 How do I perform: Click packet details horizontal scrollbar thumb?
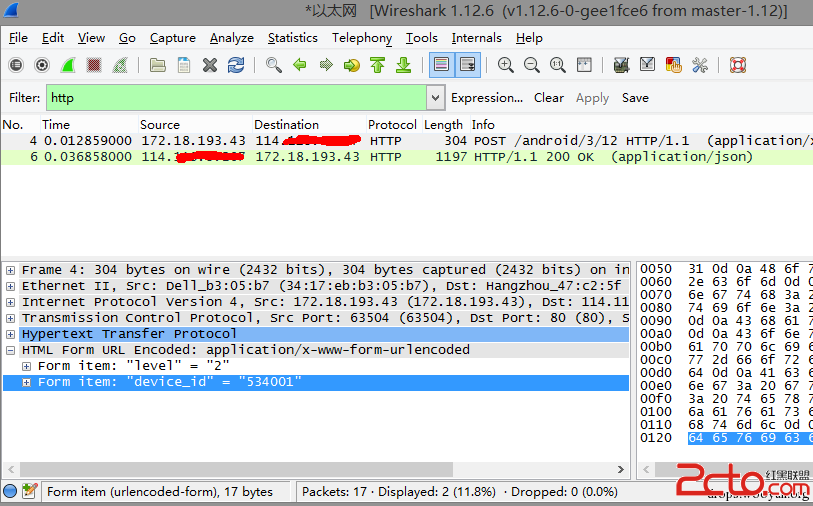[235, 469]
